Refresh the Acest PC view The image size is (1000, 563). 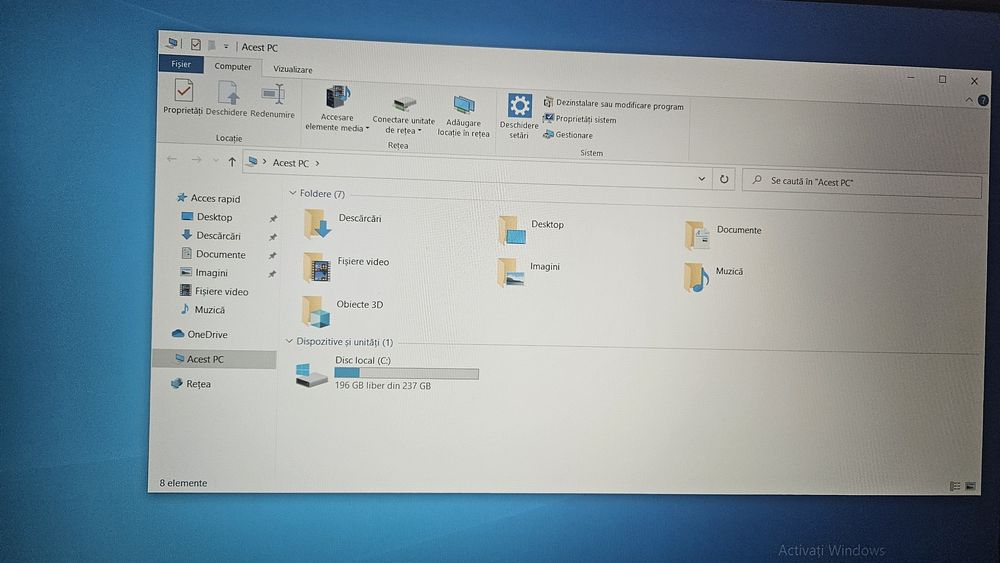(x=724, y=179)
